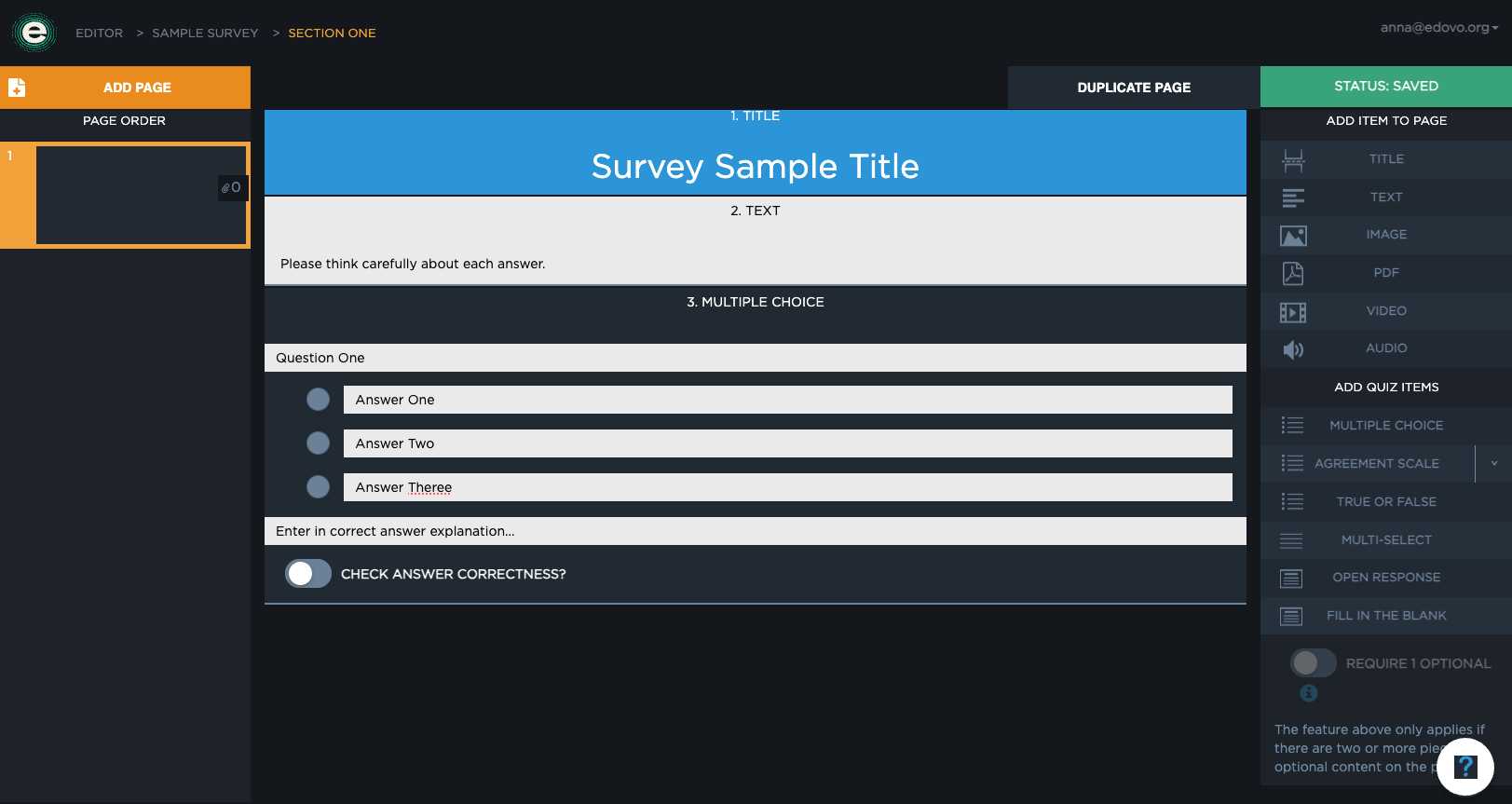Go to Sample Survey breadcrumb
The image size is (1512, 804).
coord(205,33)
